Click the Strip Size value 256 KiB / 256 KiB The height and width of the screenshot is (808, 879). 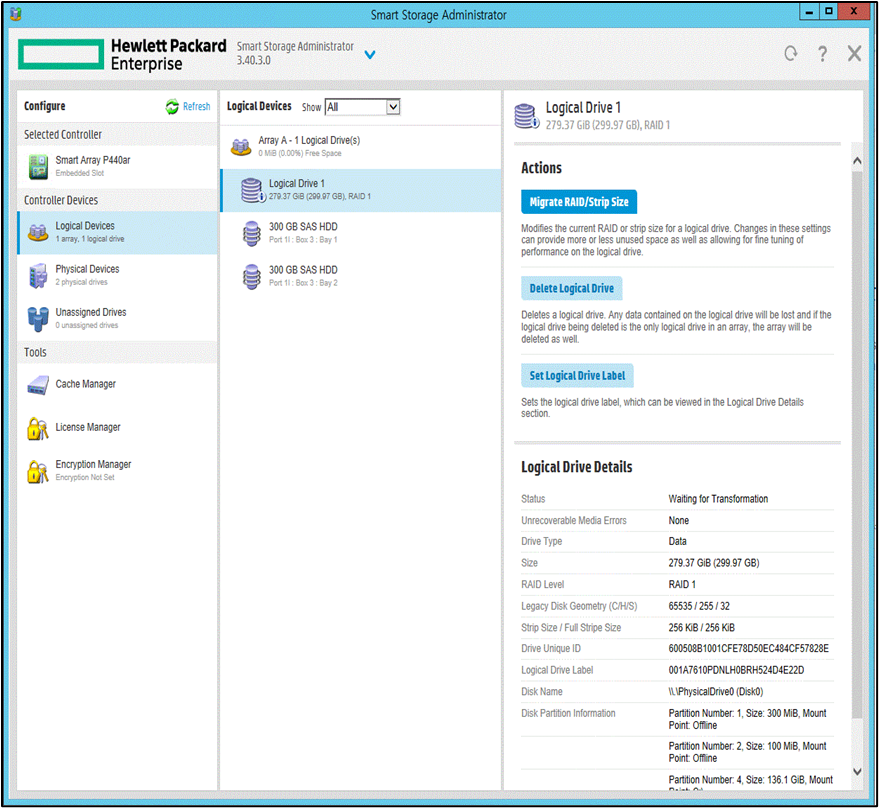pos(701,627)
